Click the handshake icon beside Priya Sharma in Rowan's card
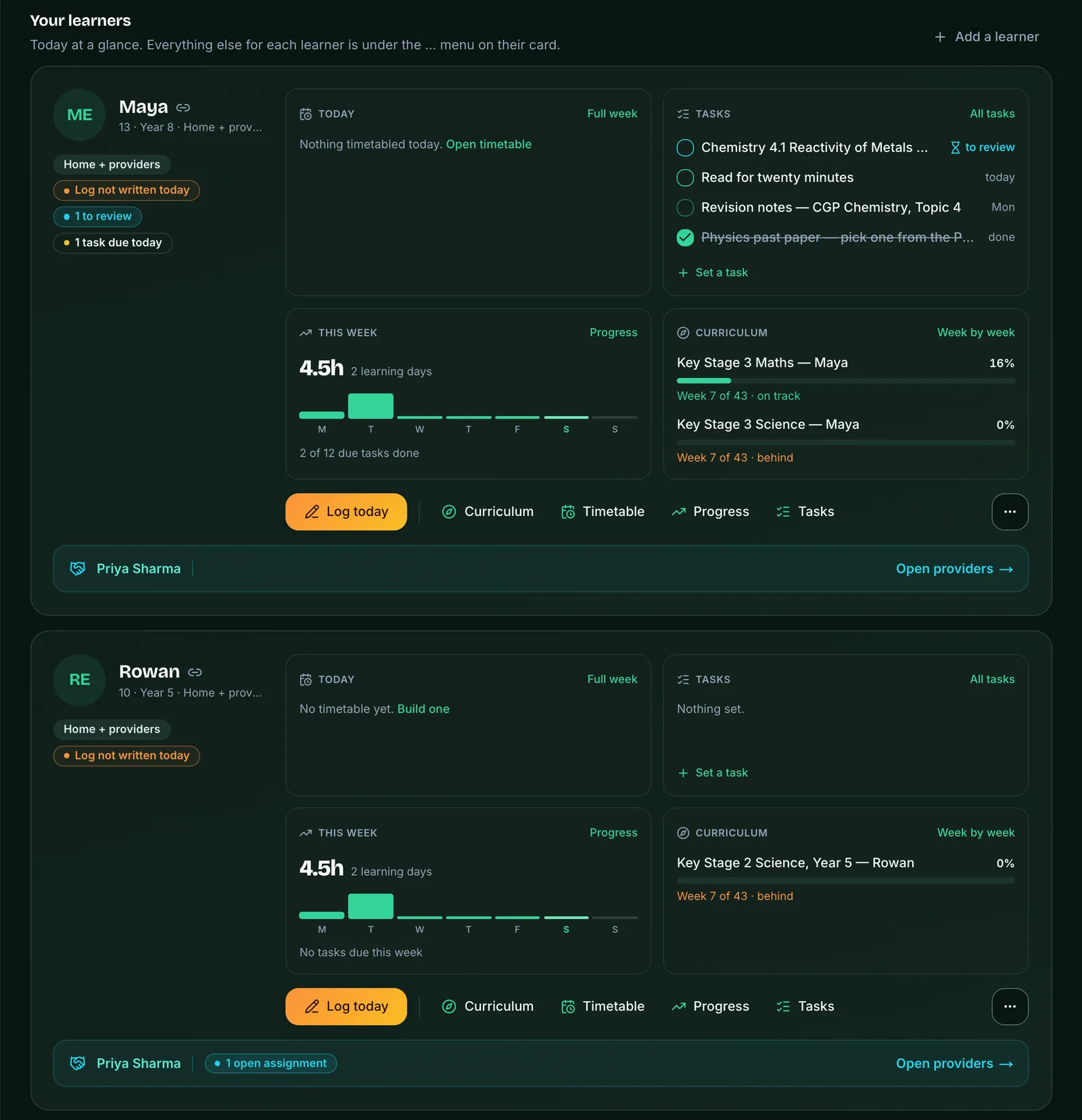 coord(78,1063)
